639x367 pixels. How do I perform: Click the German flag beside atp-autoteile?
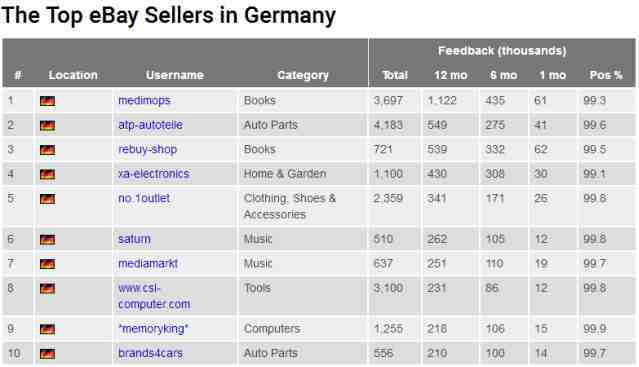click(x=47, y=125)
